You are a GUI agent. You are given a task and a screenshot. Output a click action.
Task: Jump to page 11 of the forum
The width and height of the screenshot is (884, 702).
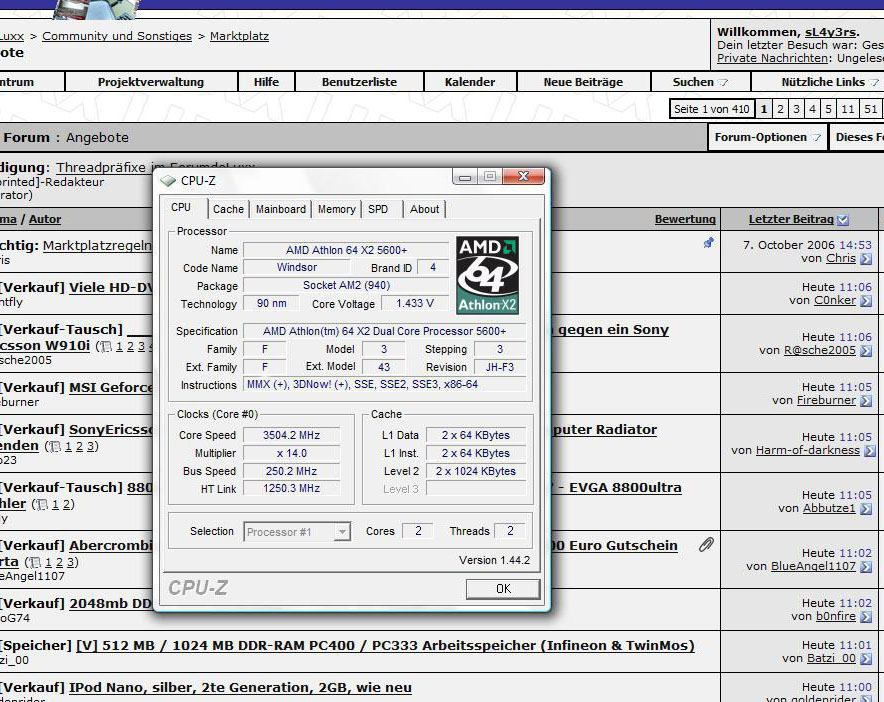point(847,109)
